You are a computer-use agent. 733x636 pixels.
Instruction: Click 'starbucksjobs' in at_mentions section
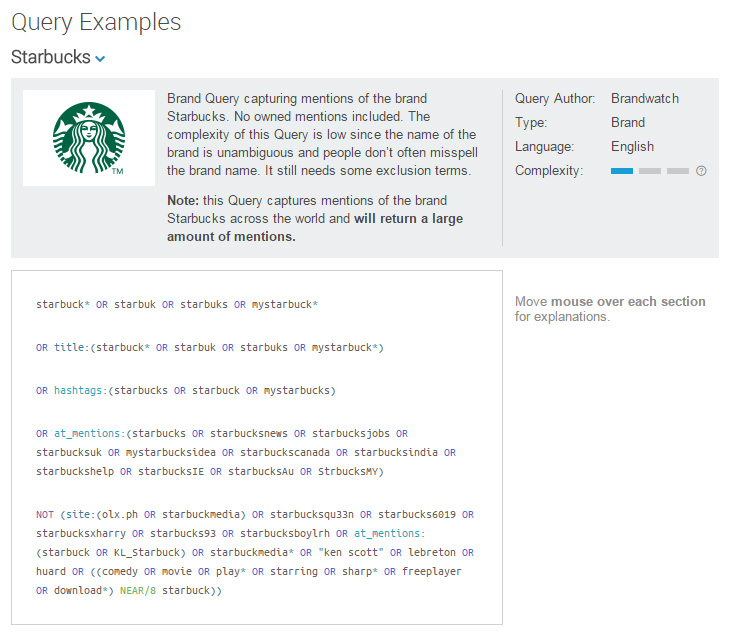point(351,433)
